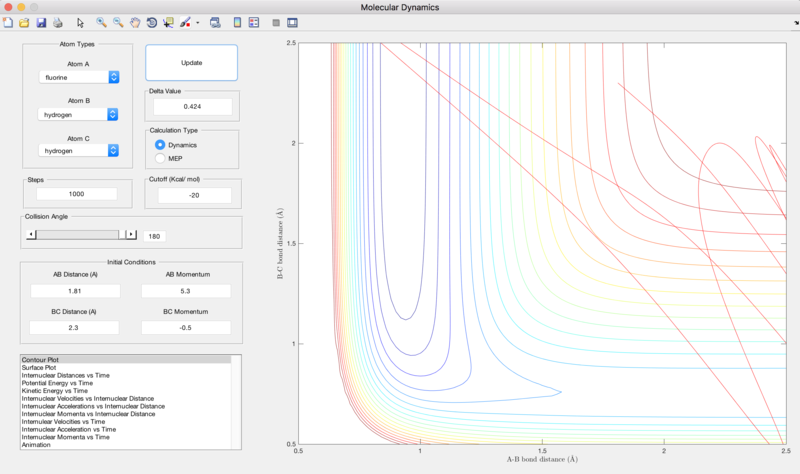
Task: Select Potential Energy vs Time entry
Action: point(57,383)
